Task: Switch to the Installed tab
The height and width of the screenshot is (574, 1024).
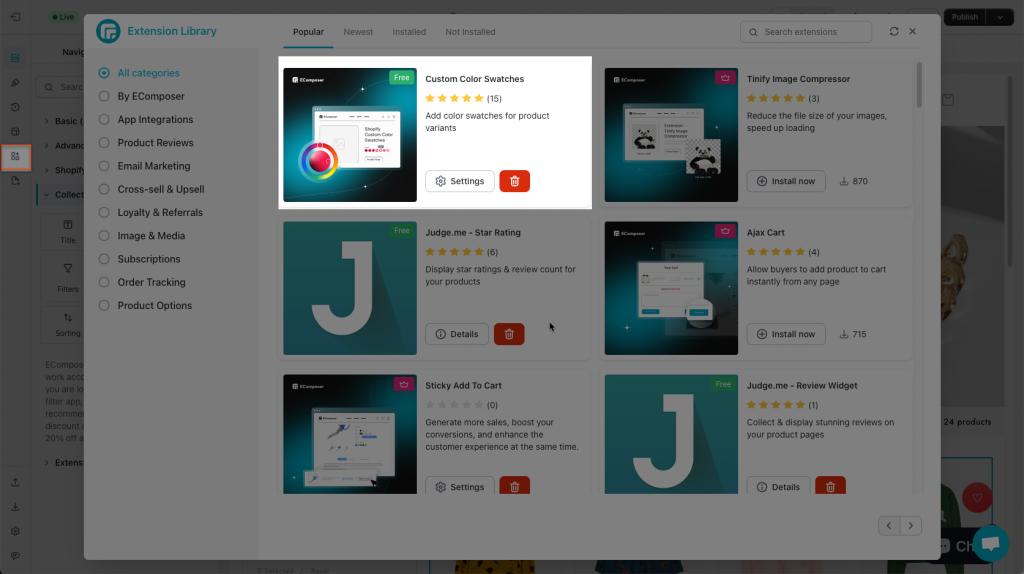Action: (x=409, y=31)
